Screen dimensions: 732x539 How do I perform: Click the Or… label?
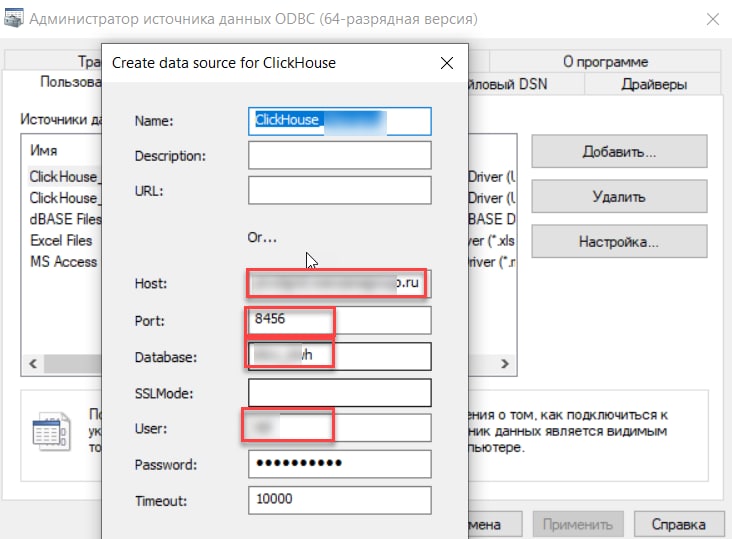point(262,238)
